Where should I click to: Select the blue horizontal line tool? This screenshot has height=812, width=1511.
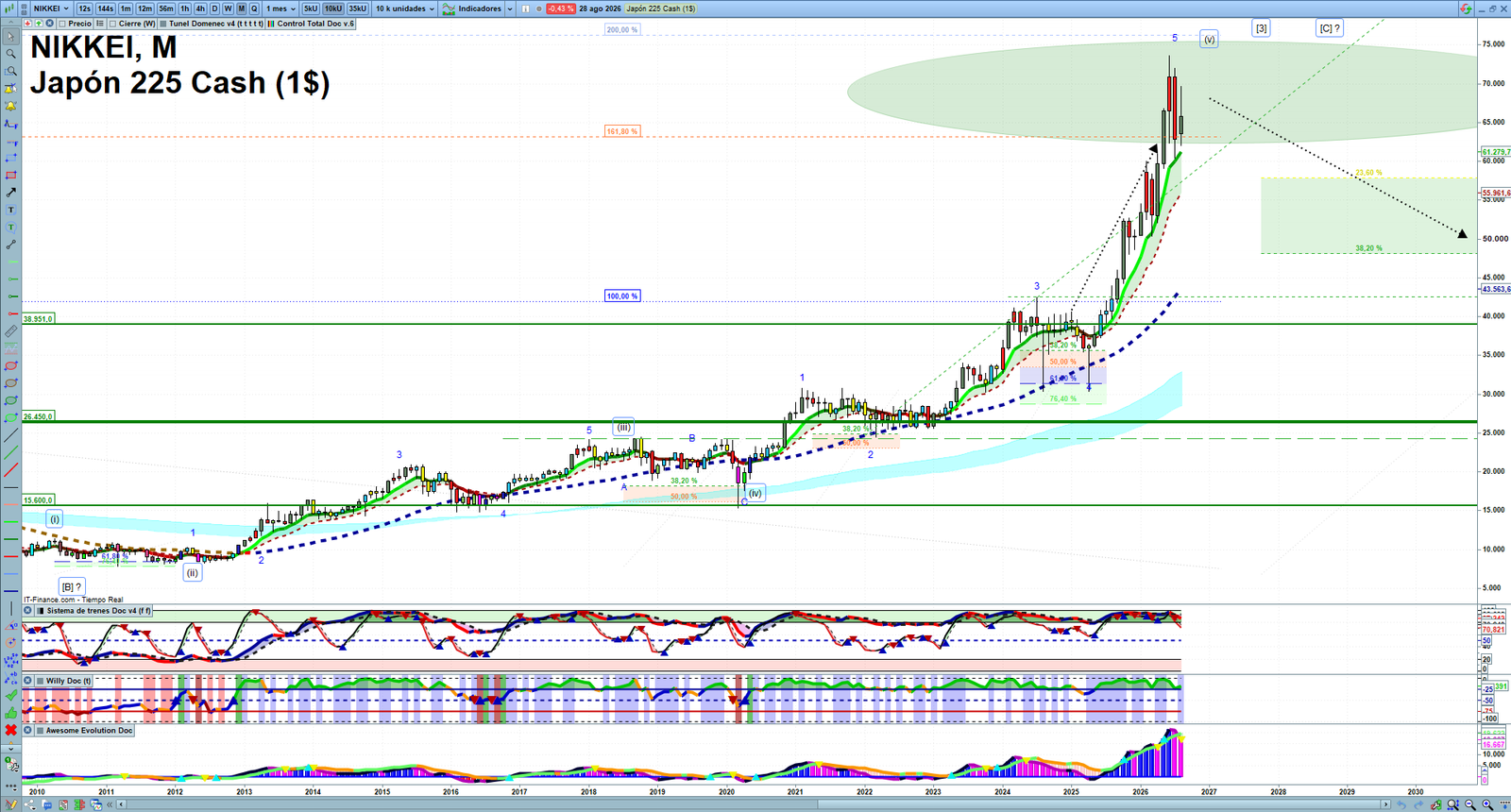(x=11, y=589)
